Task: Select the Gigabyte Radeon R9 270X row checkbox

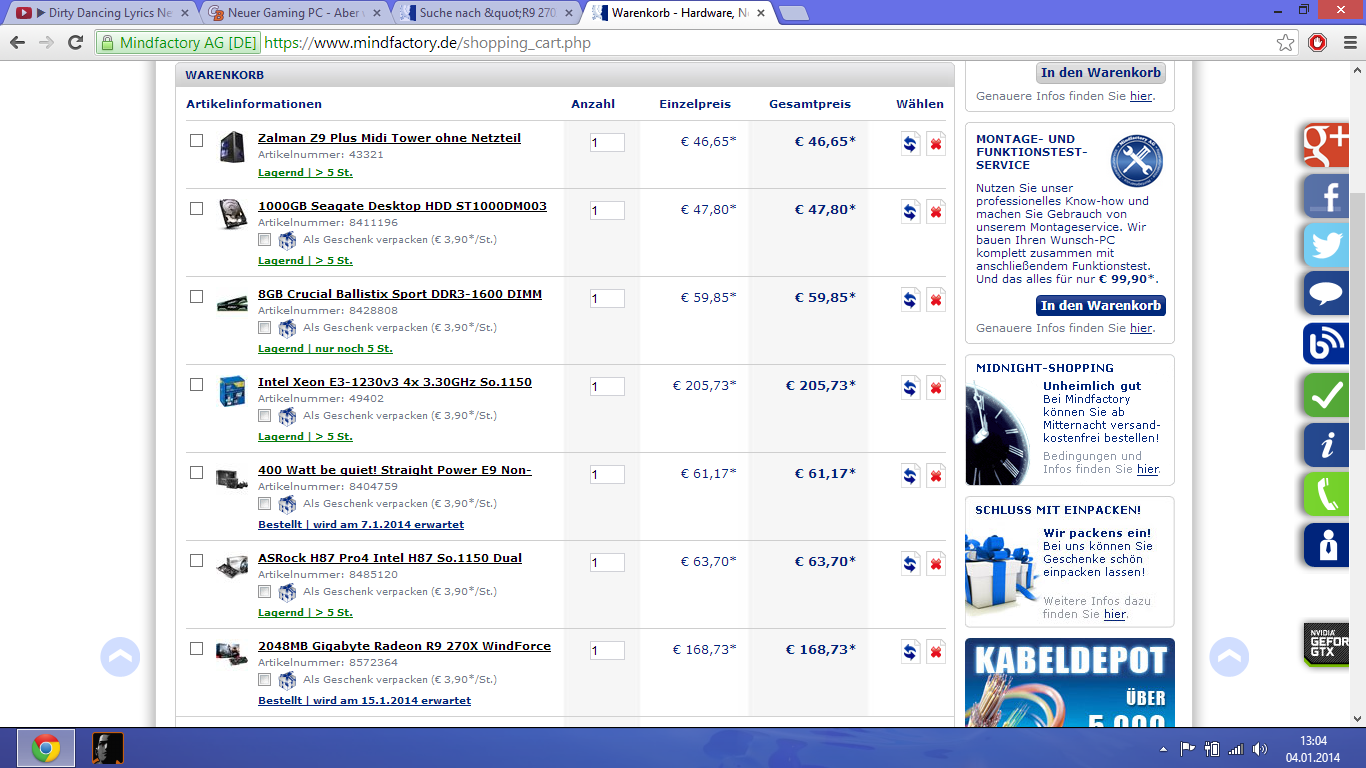Action: (x=197, y=648)
